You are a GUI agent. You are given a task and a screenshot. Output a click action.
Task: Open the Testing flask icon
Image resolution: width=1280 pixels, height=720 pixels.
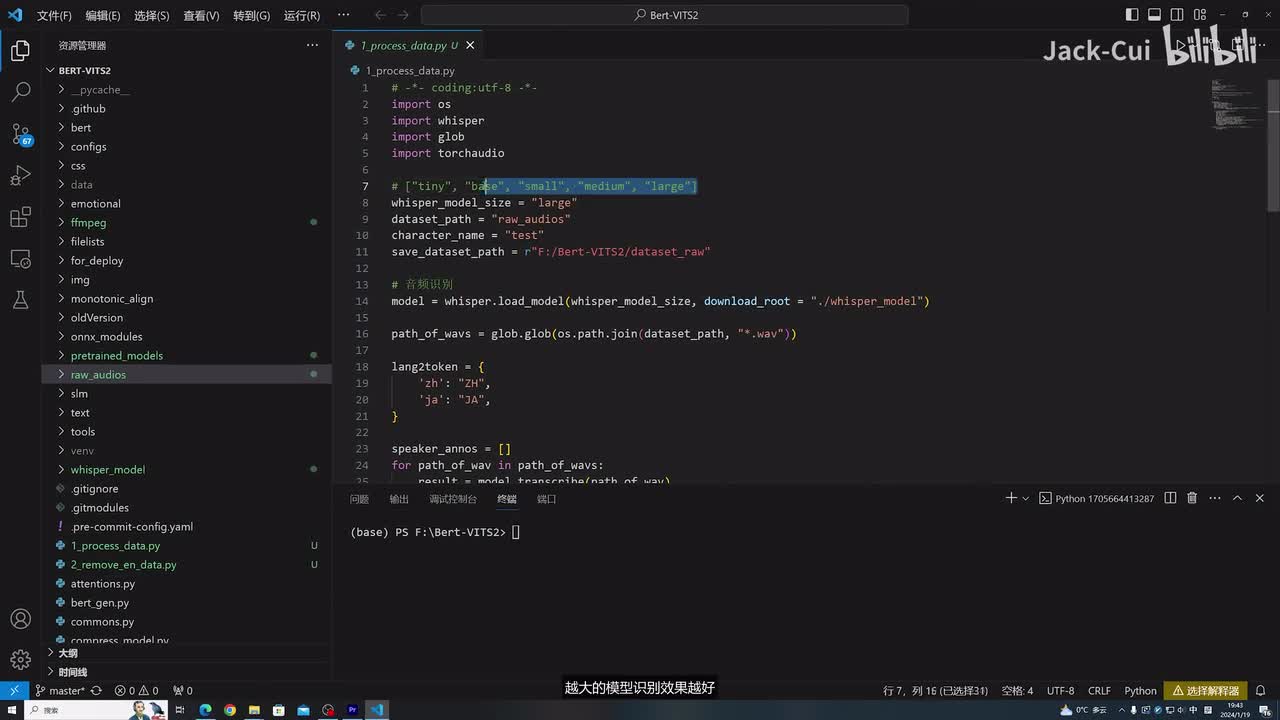(x=20, y=300)
